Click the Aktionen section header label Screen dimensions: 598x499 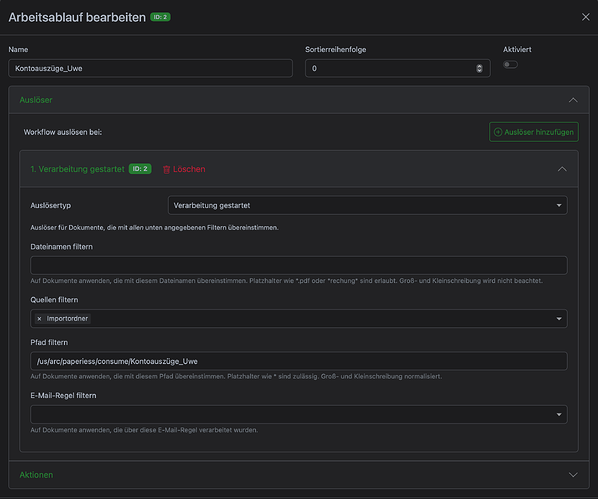36,475
